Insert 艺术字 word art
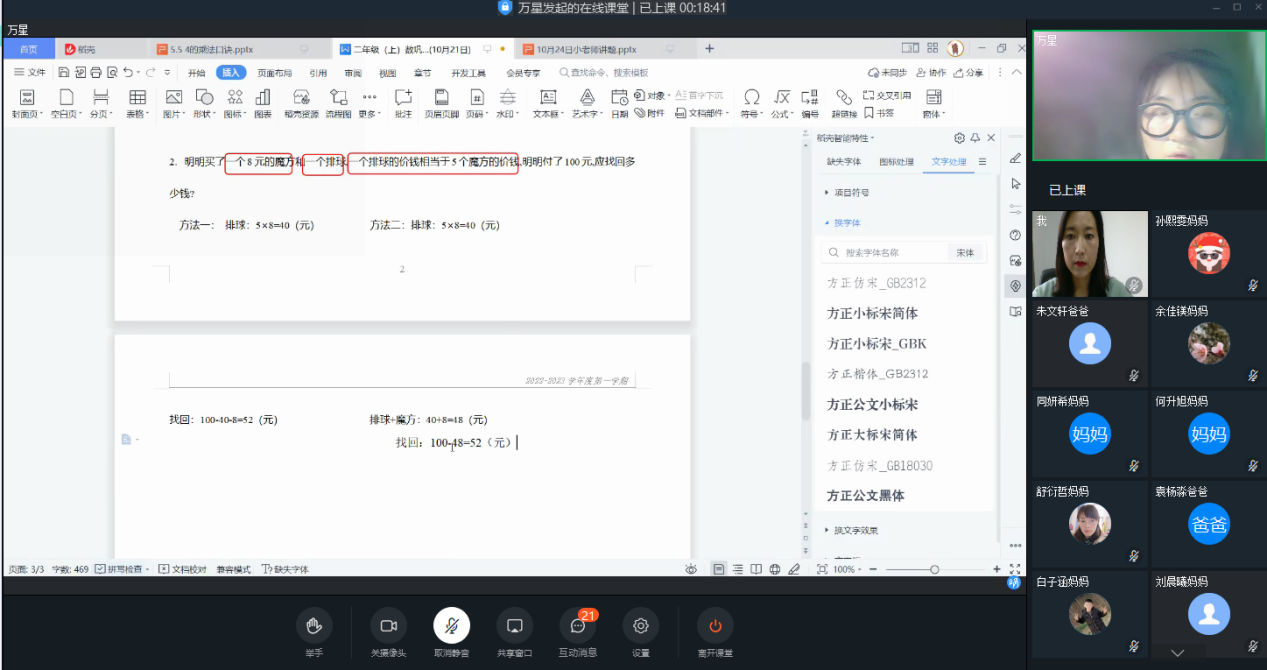The width and height of the screenshot is (1267, 670). [587, 103]
